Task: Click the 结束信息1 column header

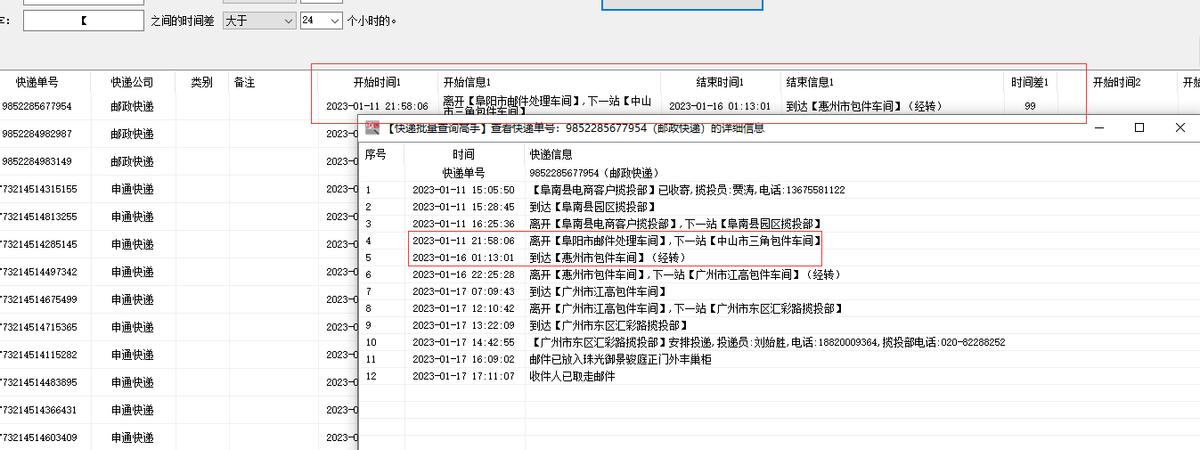Action: point(810,82)
